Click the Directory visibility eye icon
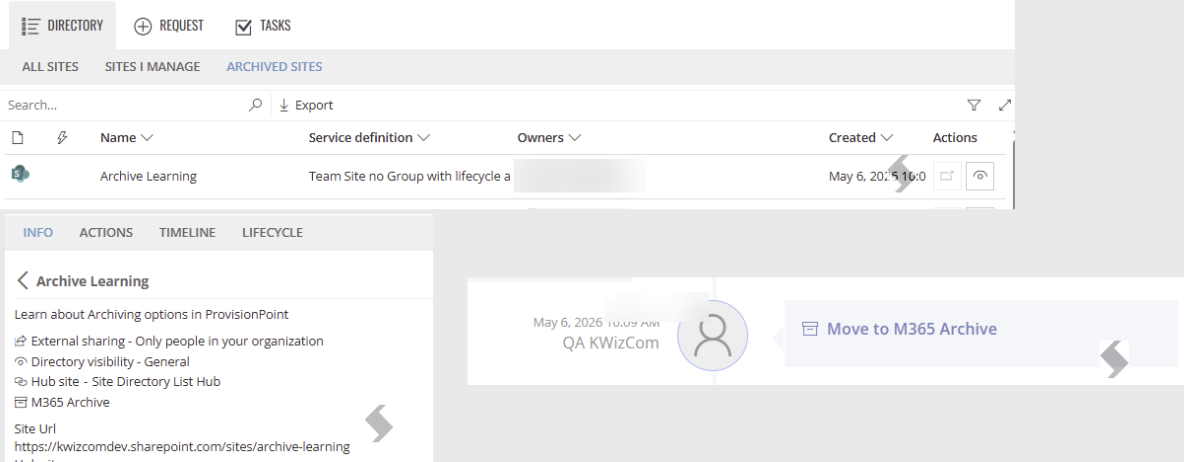The image size is (1184, 462). [20, 362]
